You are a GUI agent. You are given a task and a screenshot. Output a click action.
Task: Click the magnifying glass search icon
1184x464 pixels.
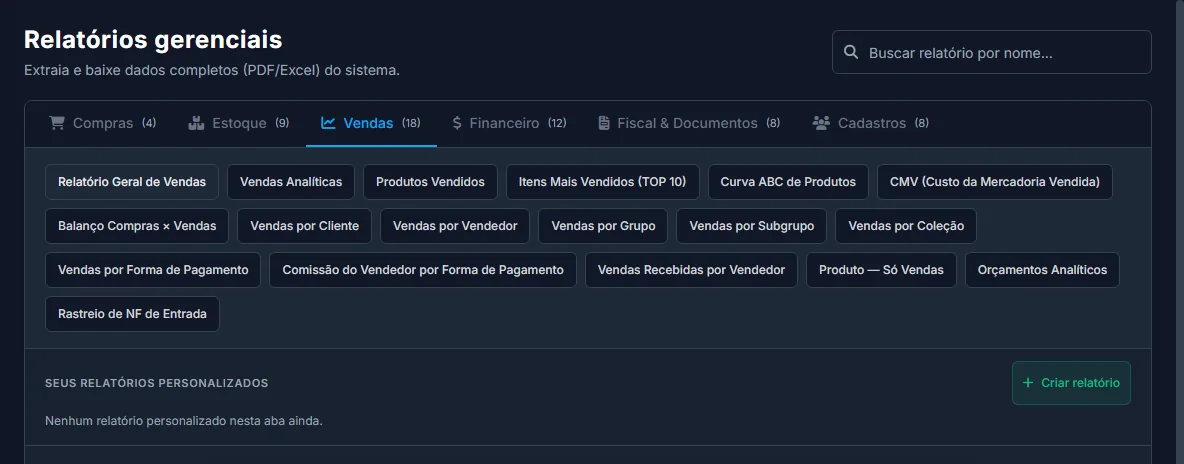pyautogui.click(x=851, y=53)
